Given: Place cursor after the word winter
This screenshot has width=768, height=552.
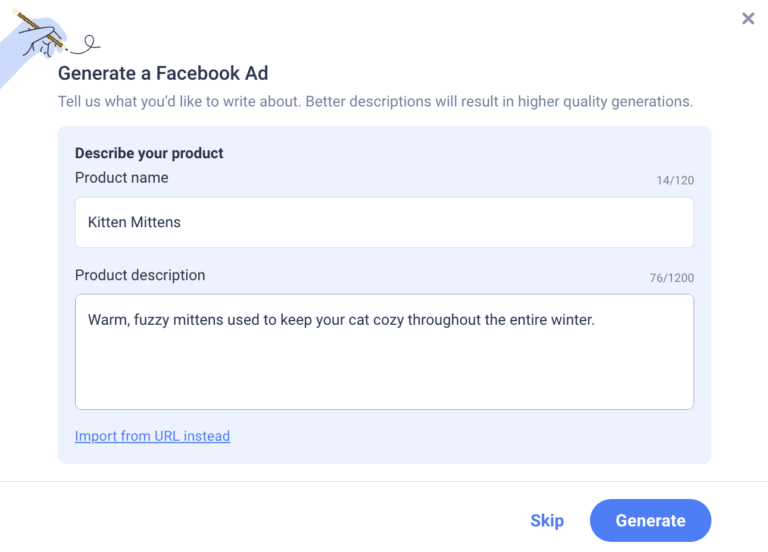Looking at the screenshot, I should 596,320.
